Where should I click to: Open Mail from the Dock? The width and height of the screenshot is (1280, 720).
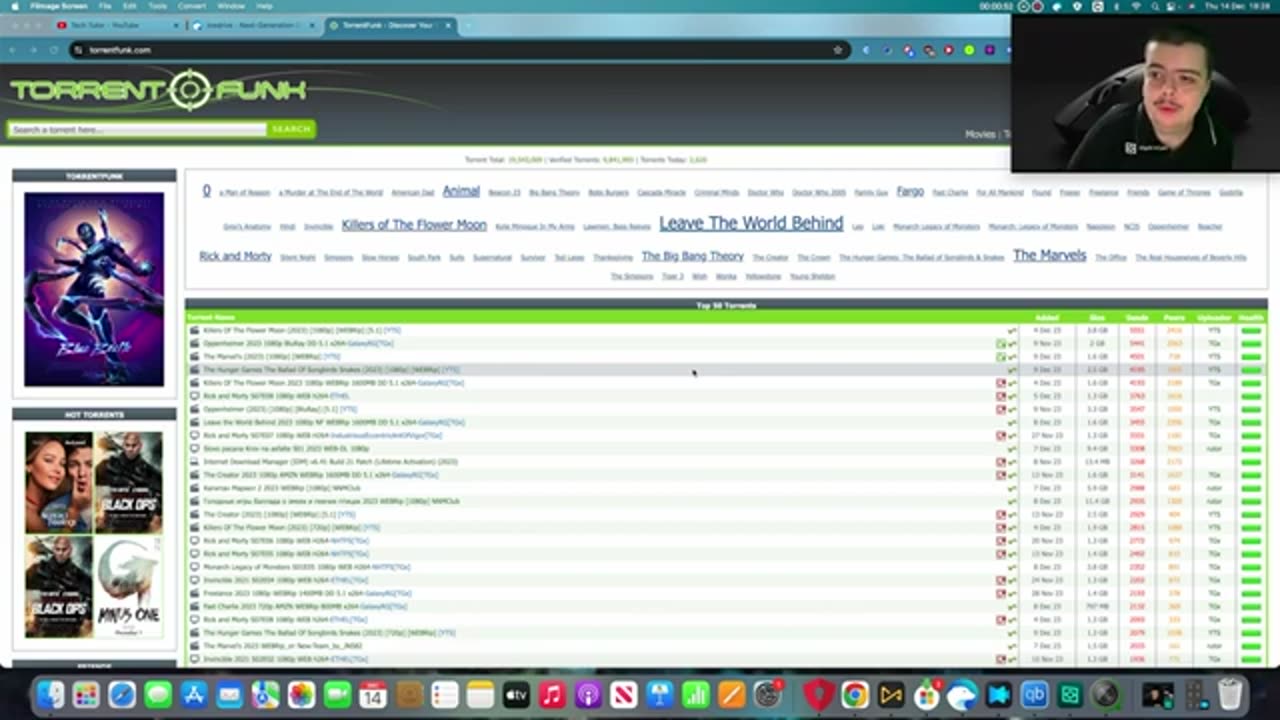click(x=230, y=694)
